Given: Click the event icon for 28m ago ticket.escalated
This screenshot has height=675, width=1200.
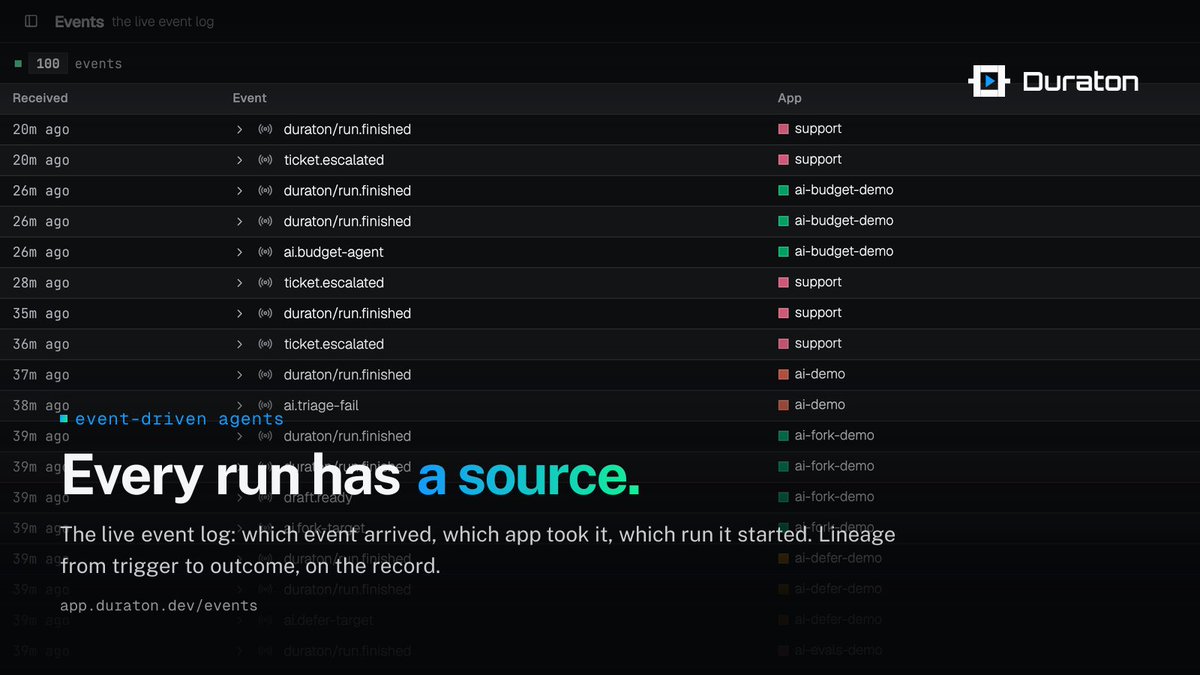Looking at the screenshot, I should tap(265, 283).
